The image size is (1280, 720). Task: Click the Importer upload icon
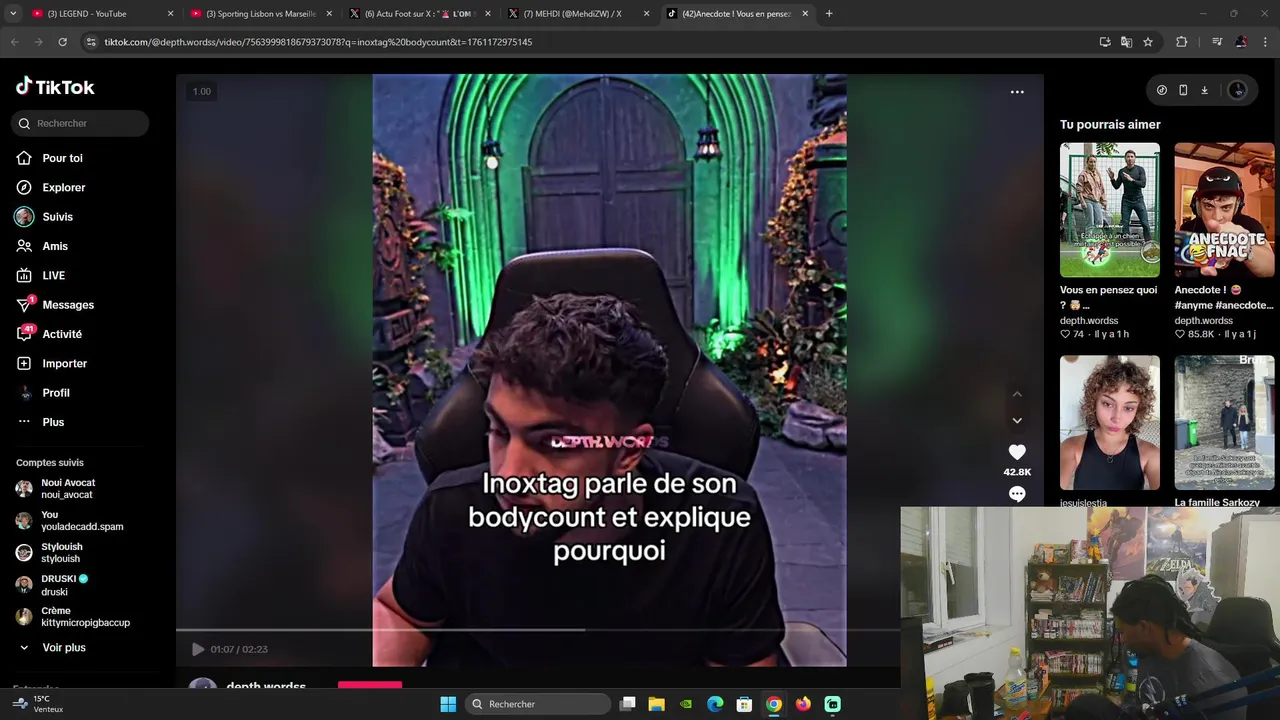point(24,364)
